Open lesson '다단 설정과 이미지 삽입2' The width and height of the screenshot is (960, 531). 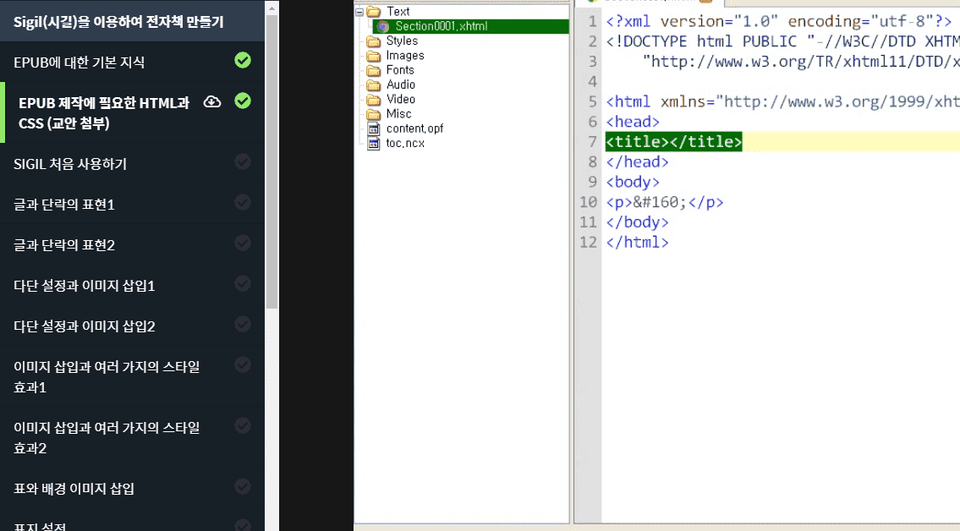(x=84, y=326)
